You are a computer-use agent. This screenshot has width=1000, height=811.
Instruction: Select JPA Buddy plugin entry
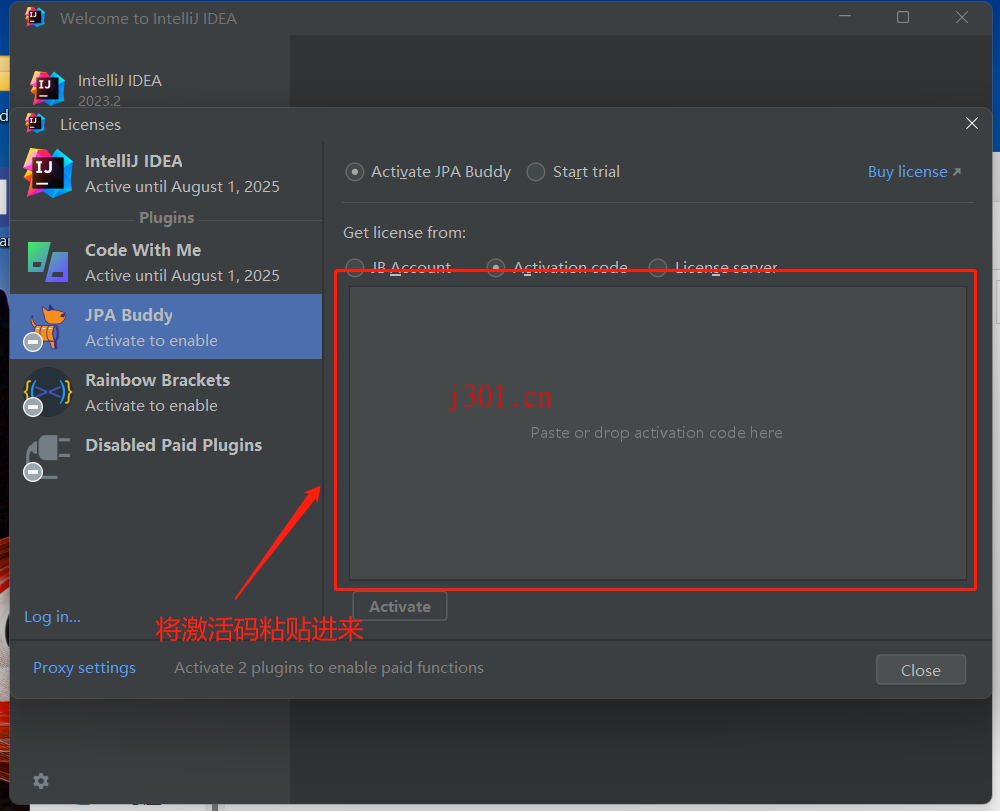[166, 326]
